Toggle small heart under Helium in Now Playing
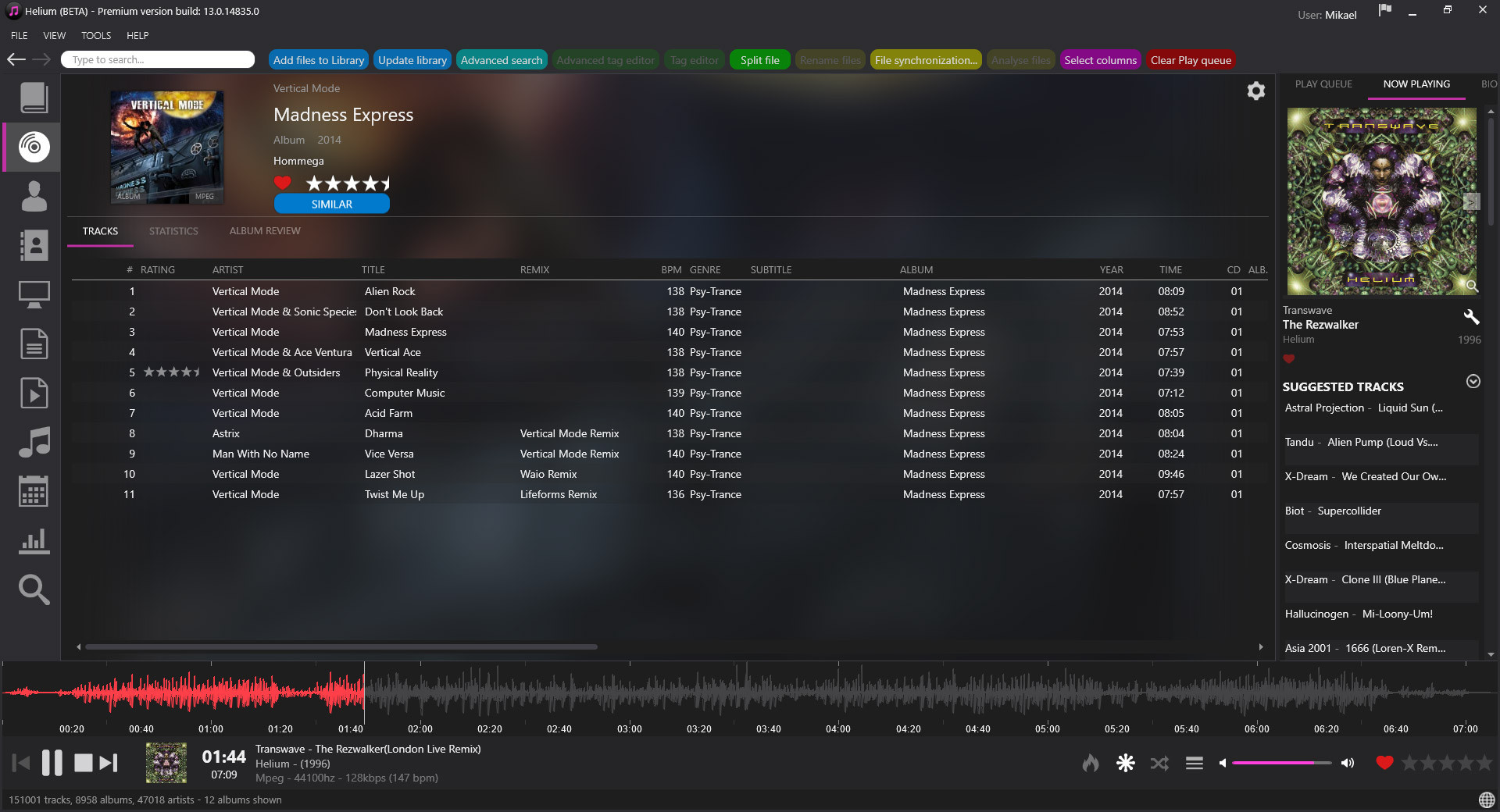 click(x=1289, y=359)
